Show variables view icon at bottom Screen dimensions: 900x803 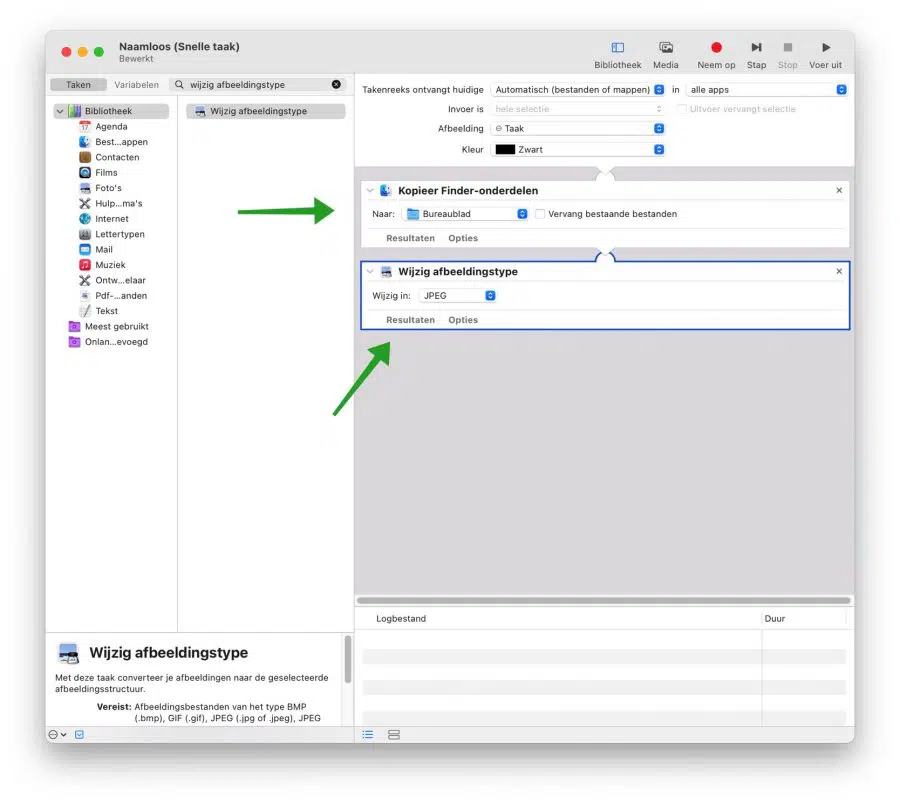pyautogui.click(x=394, y=735)
